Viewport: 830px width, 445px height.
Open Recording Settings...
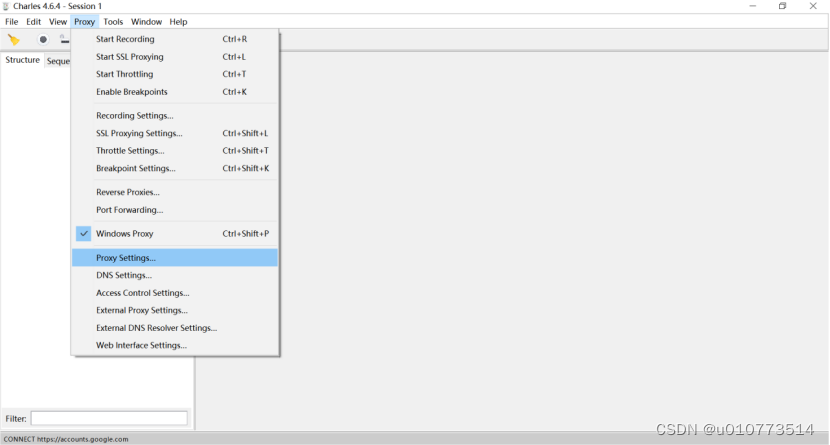click(x=175, y=115)
